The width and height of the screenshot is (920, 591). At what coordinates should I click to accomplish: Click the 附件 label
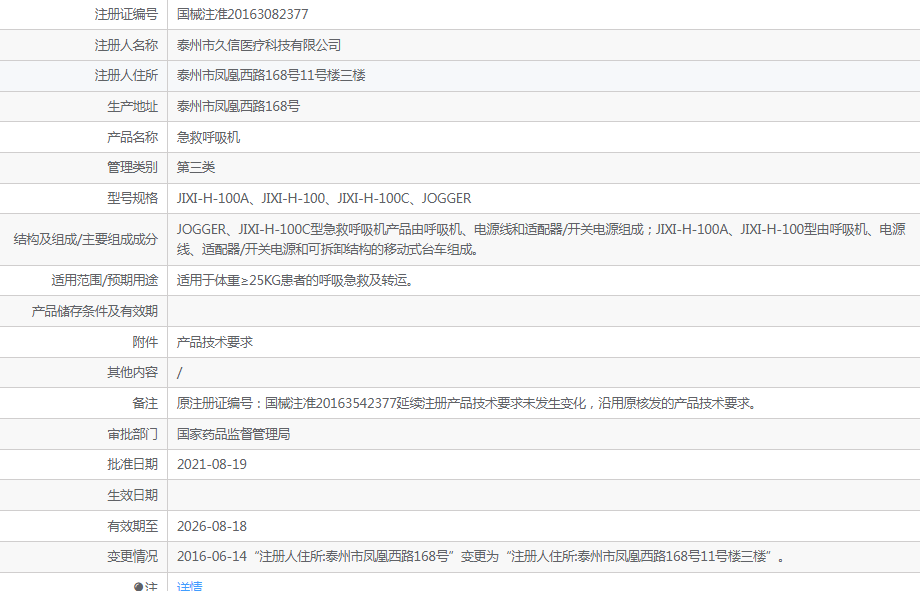(145, 342)
